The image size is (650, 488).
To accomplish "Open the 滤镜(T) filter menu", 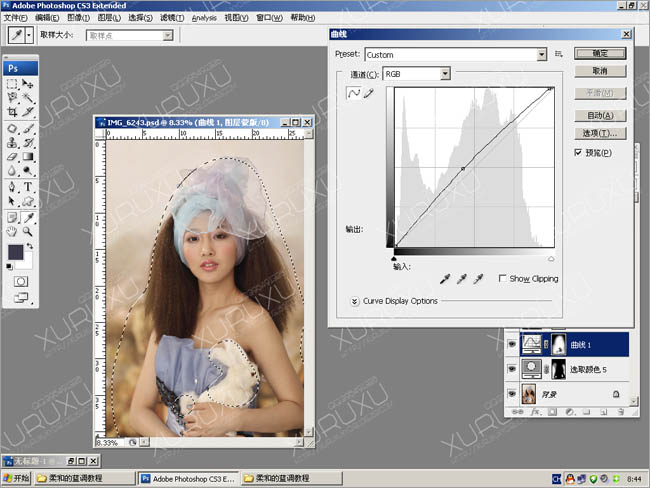I will click(174, 18).
